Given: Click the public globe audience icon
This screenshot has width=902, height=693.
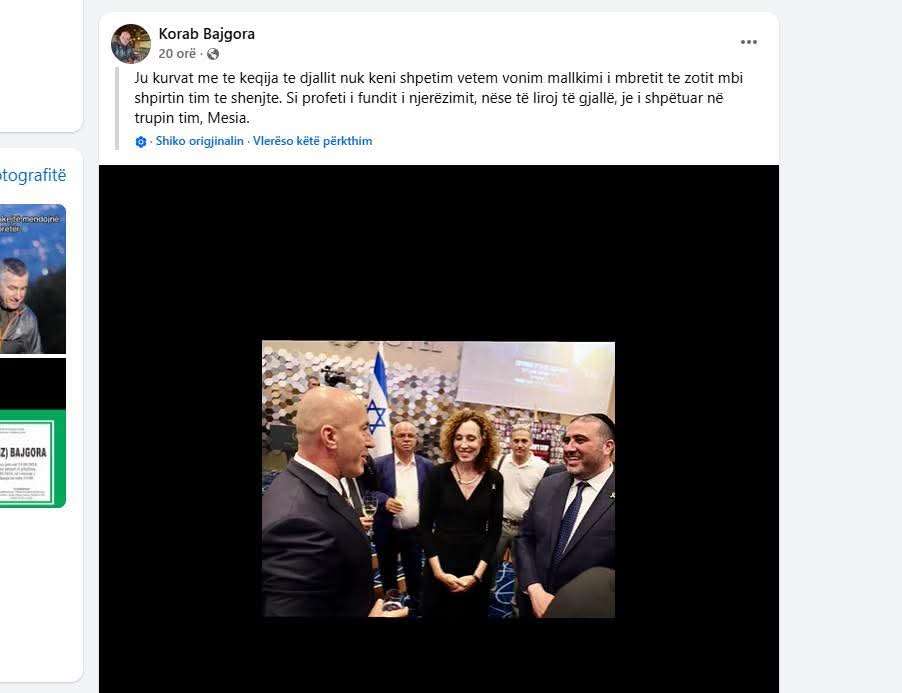Looking at the screenshot, I should click(213, 54).
